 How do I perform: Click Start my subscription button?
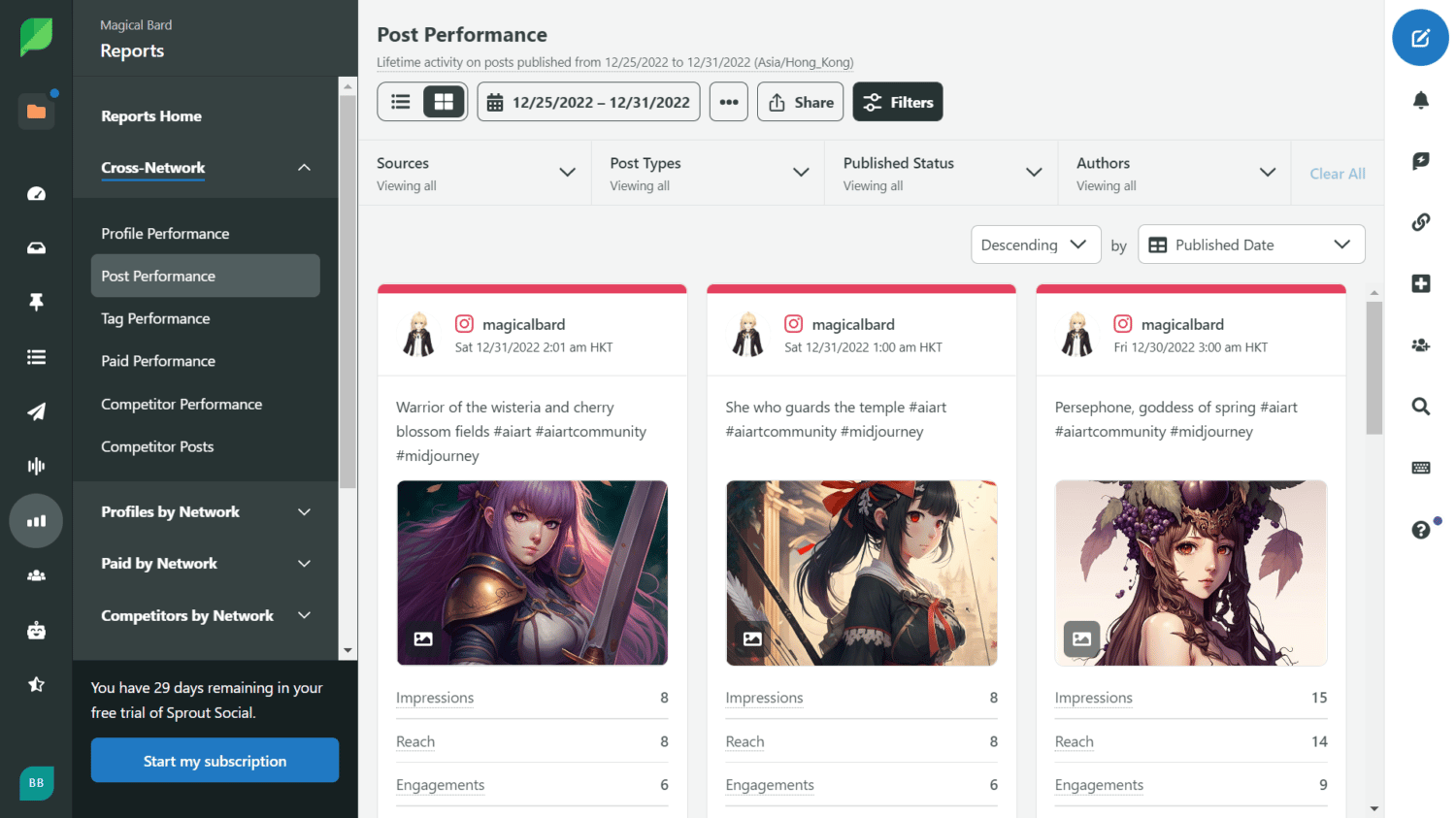(215, 761)
